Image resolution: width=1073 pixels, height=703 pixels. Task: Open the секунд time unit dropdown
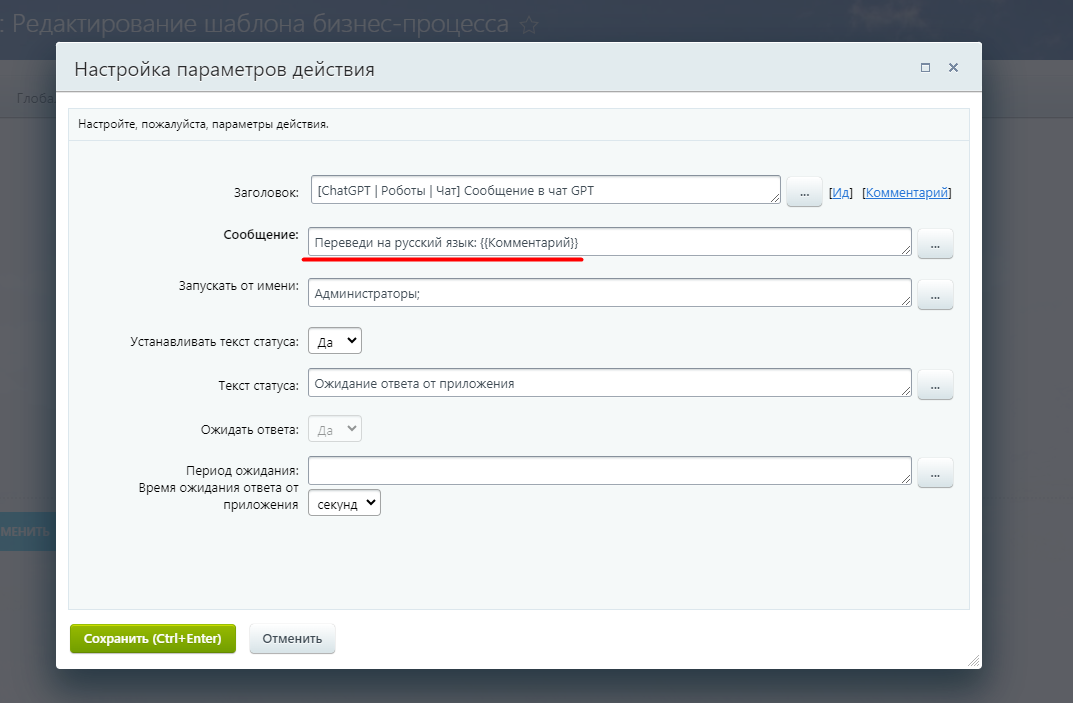[x=344, y=503]
